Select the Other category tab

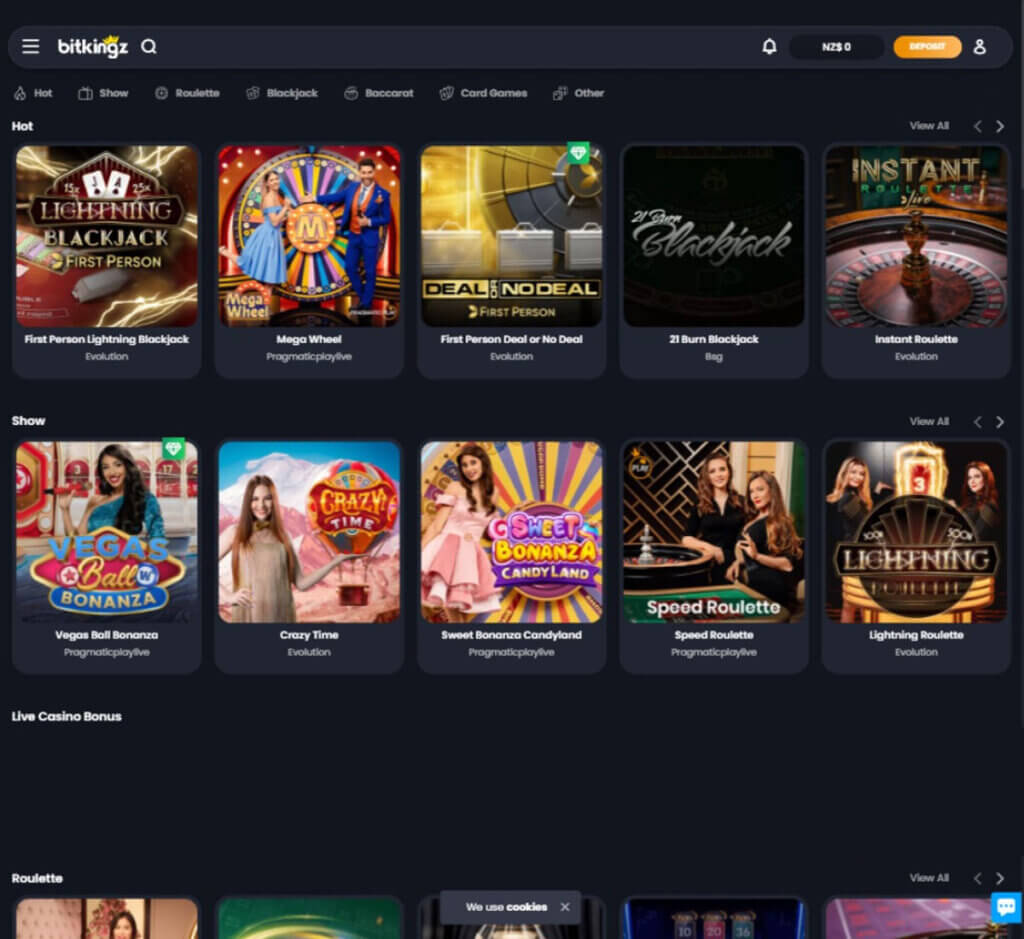click(579, 93)
